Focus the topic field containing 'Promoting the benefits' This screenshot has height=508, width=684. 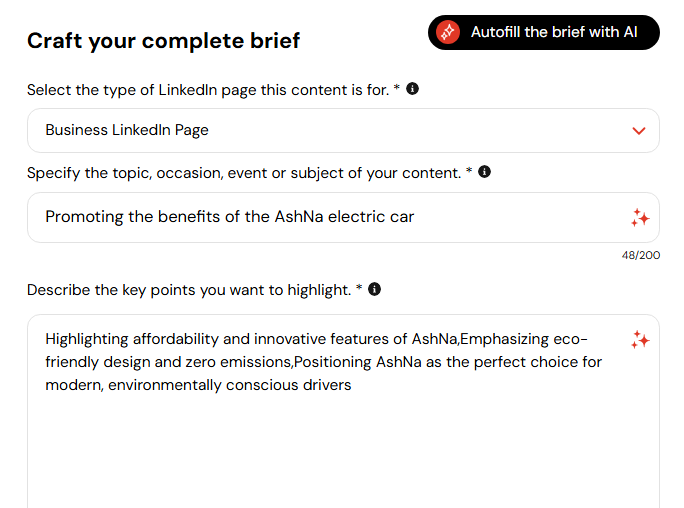[343, 218]
